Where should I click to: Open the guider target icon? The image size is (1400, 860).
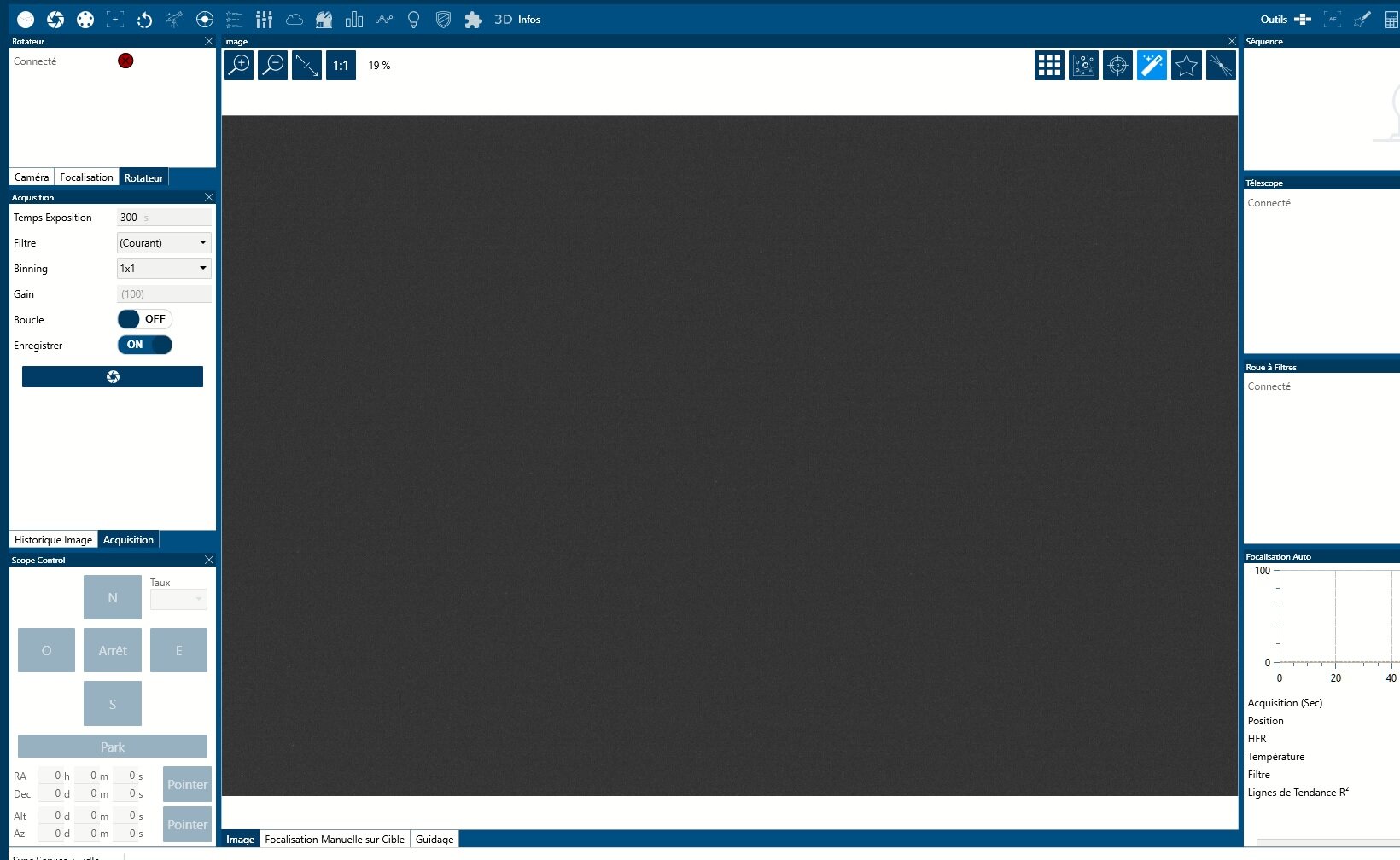205,19
